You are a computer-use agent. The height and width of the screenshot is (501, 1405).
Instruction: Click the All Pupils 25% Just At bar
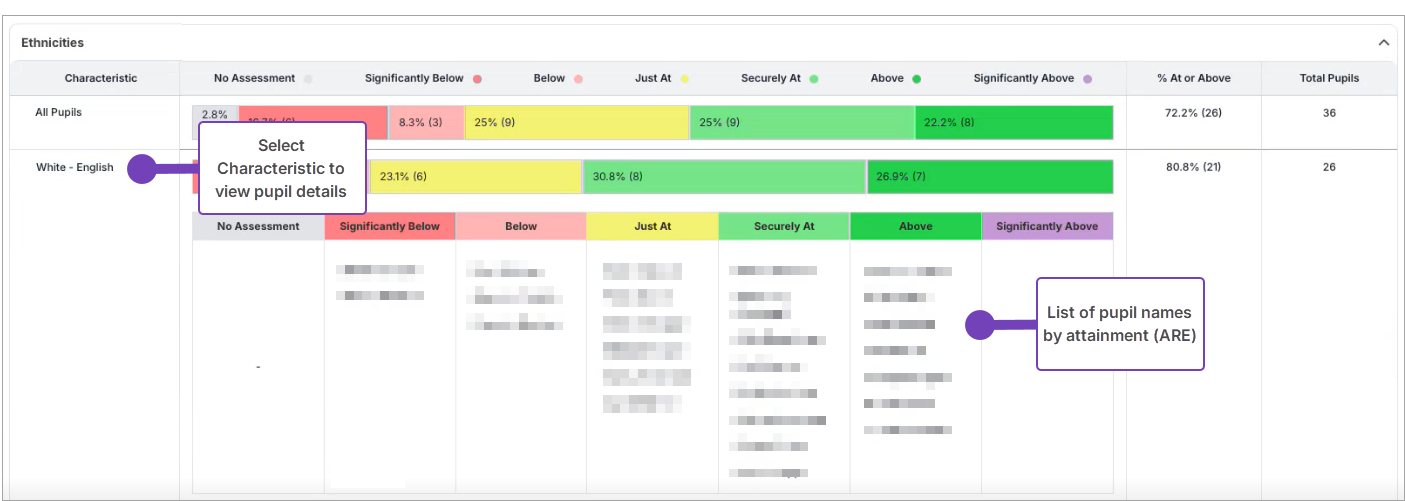(577, 123)
